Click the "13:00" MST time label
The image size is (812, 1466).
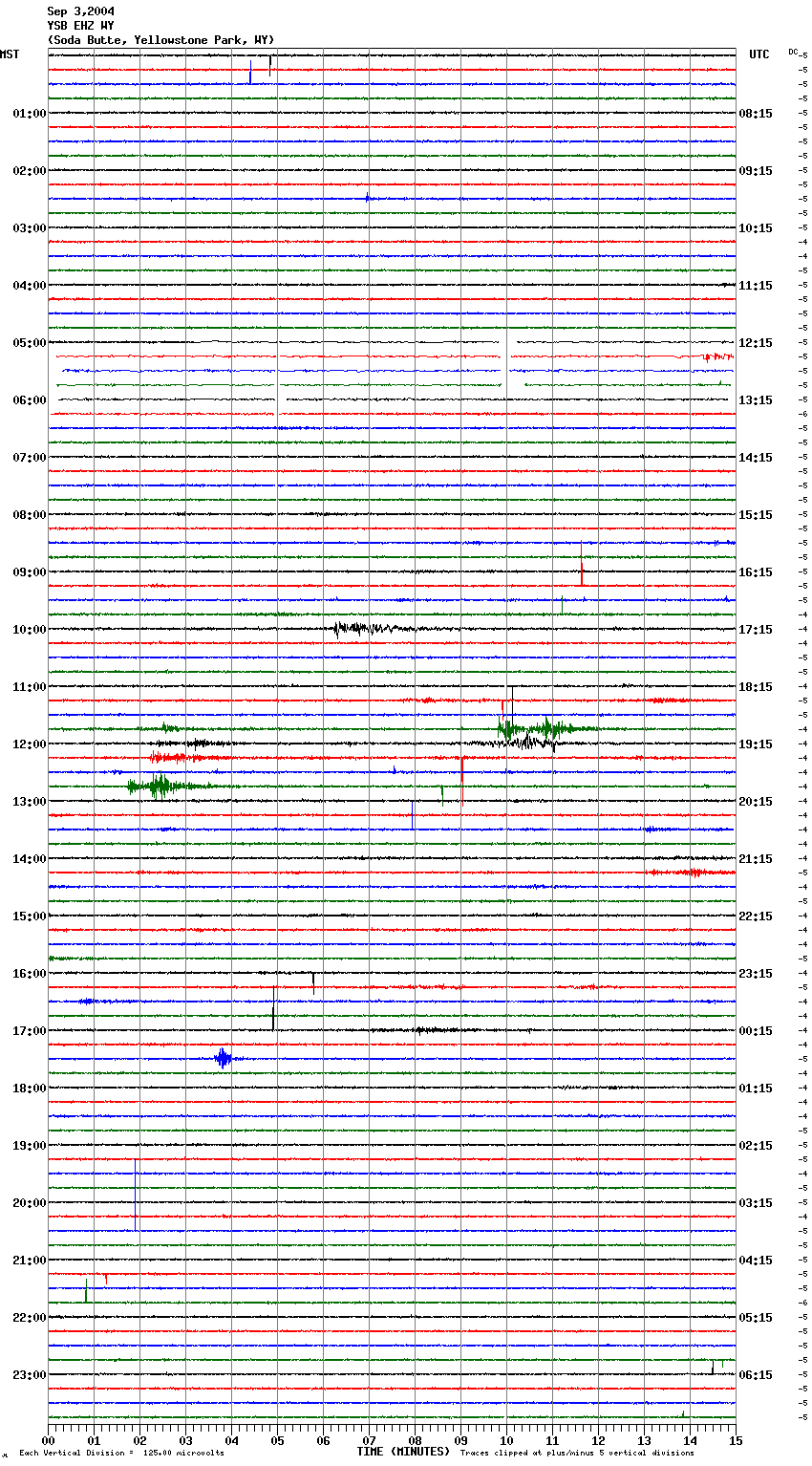tap(30, 802)
